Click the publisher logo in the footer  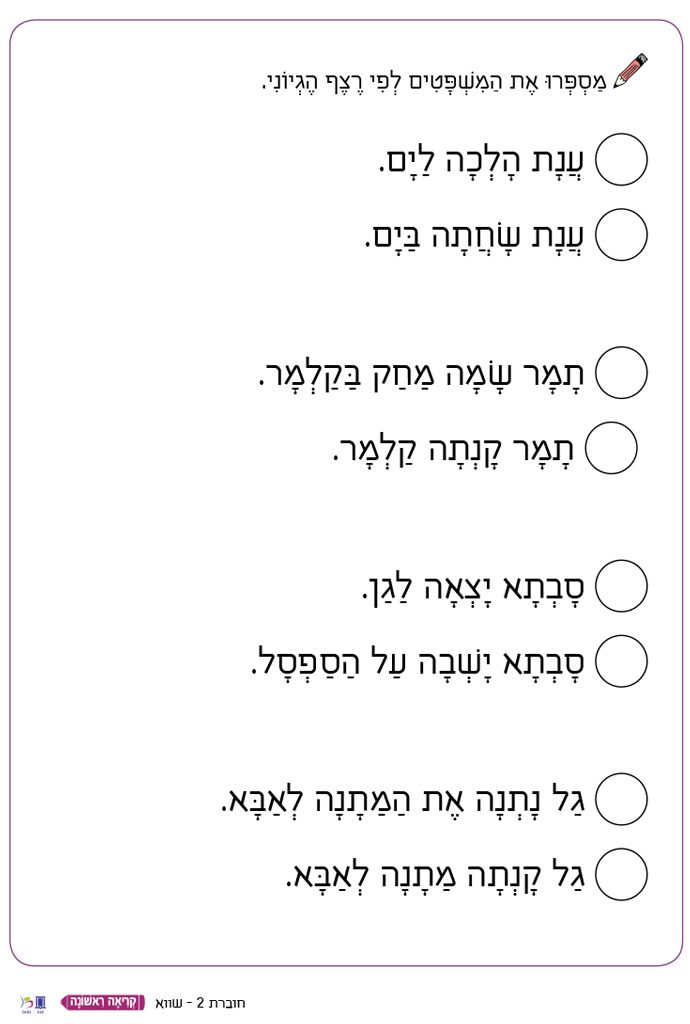click(33, 1002)
